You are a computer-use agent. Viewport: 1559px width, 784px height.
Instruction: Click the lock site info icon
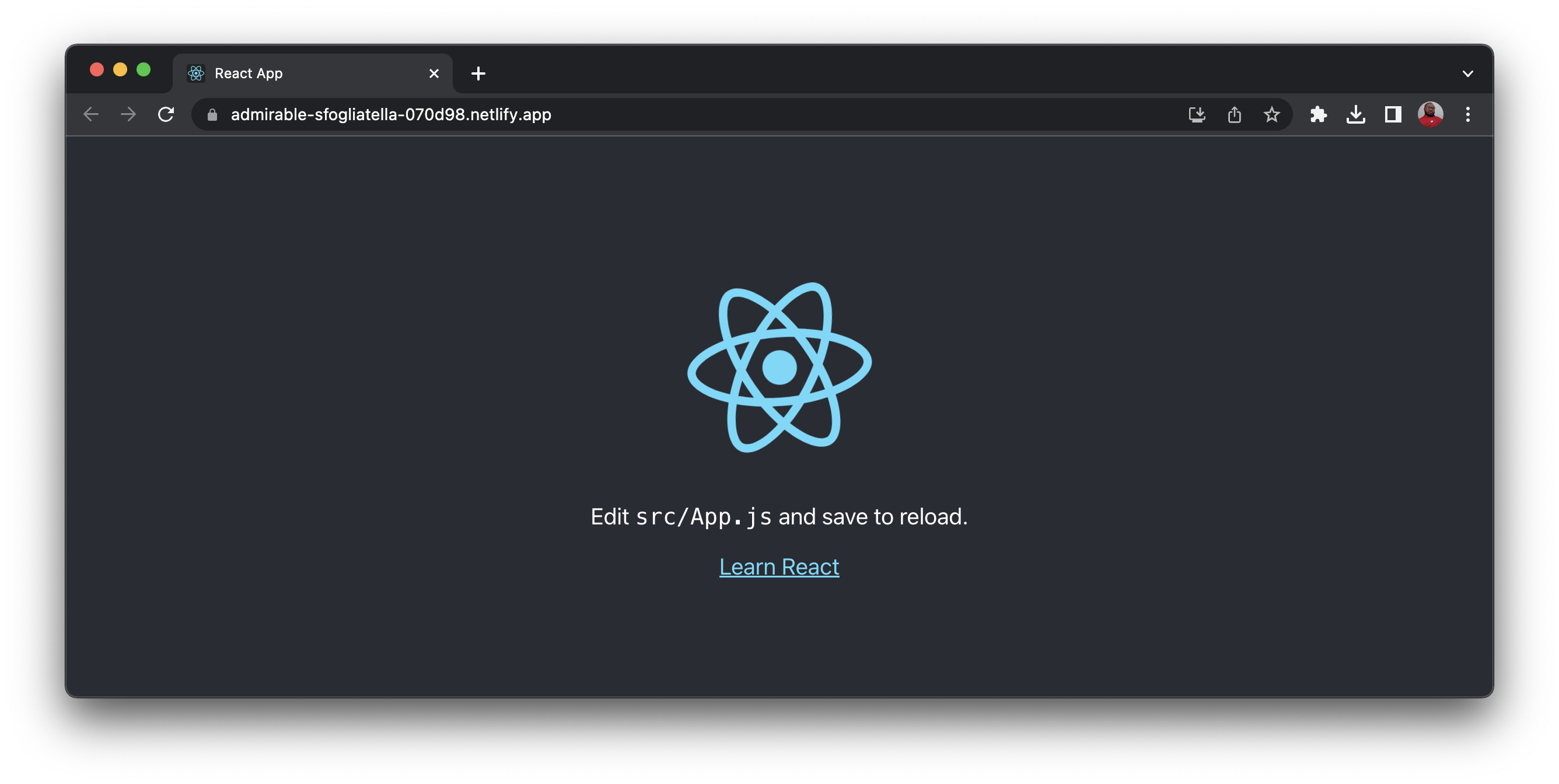click(x=212, y=115)
